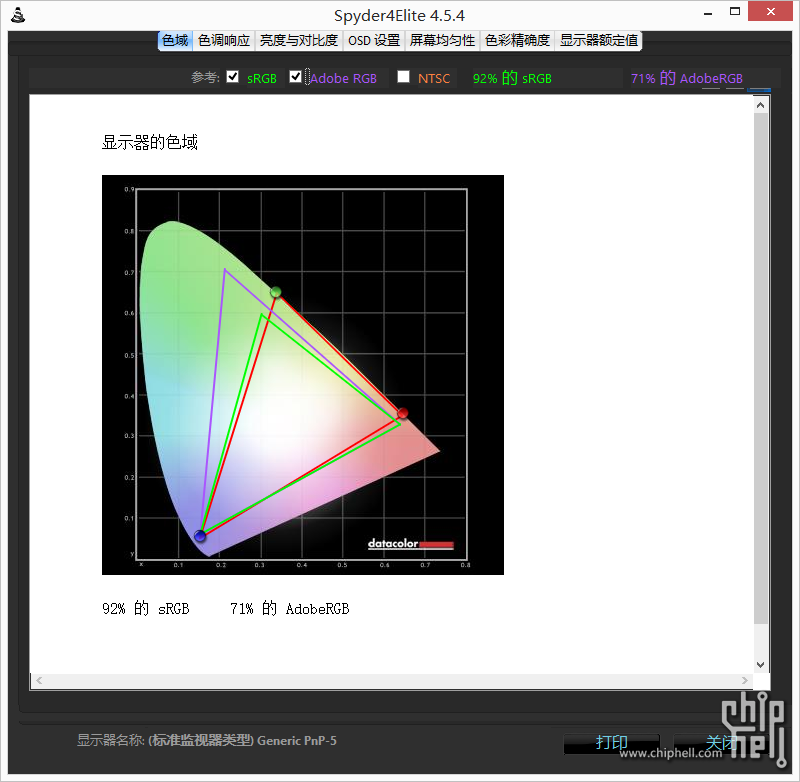This screenshot has width=800, height=782.
Task: Click the green primary point on gamut chart
Action: (276, 292)
